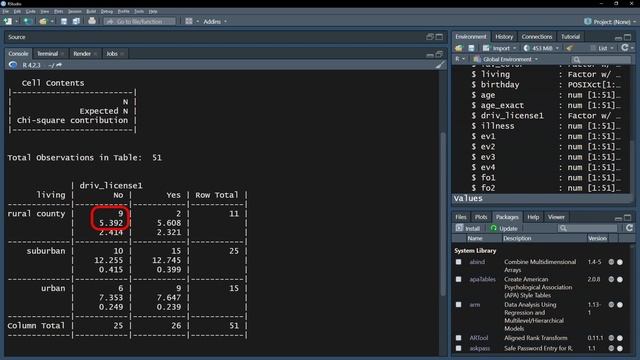The image size is (640, 360).
Task: Open the Import Dataset dropdown
Action: pos(500,48)
